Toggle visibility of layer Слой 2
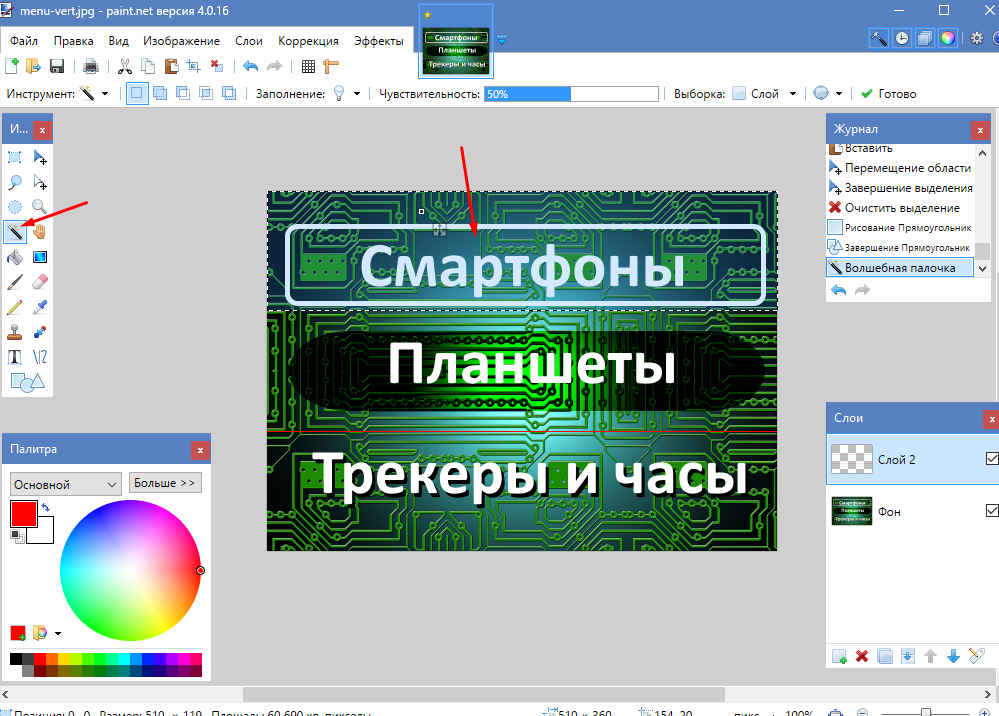This screenshot has width=999, height=716. (992, 459)
